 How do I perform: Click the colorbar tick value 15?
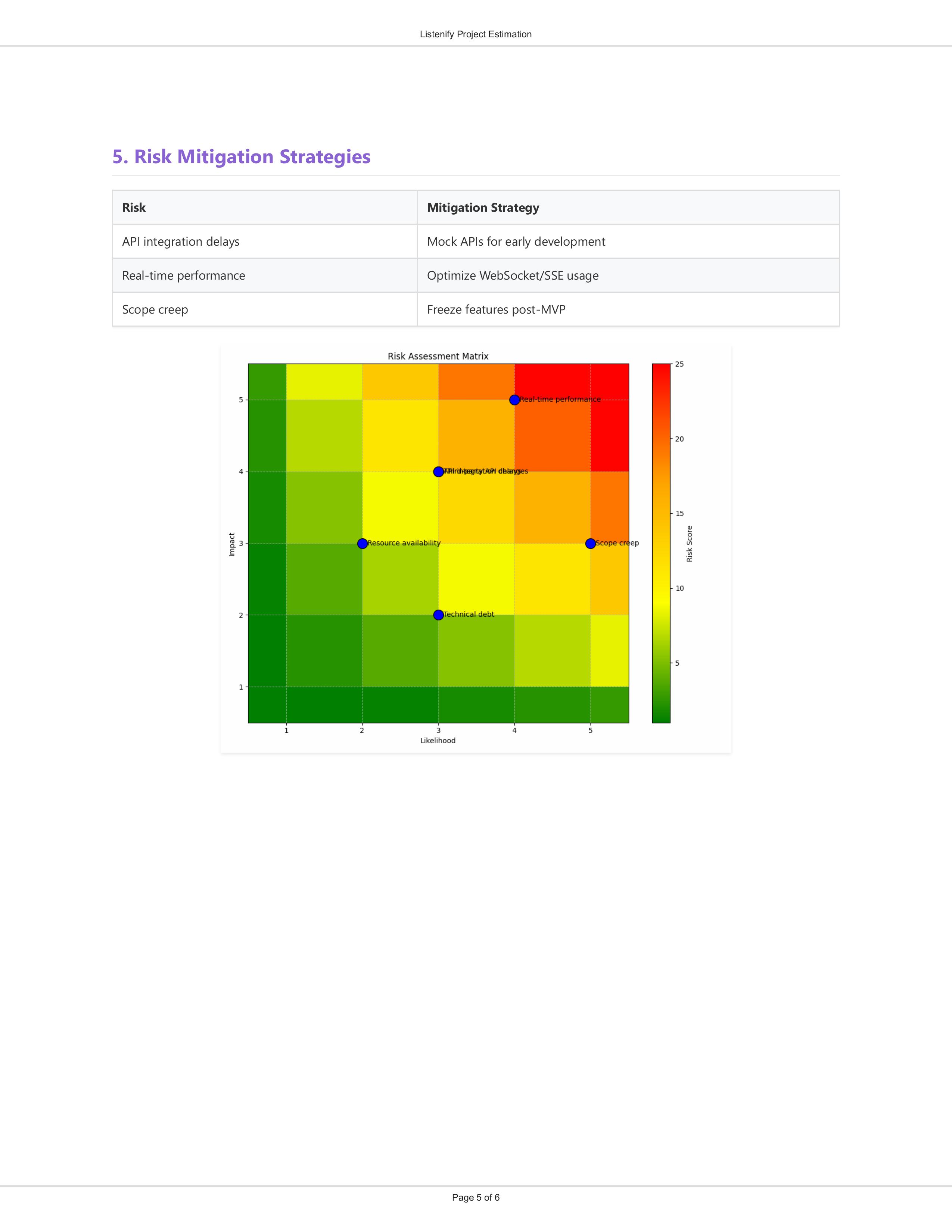679,513
